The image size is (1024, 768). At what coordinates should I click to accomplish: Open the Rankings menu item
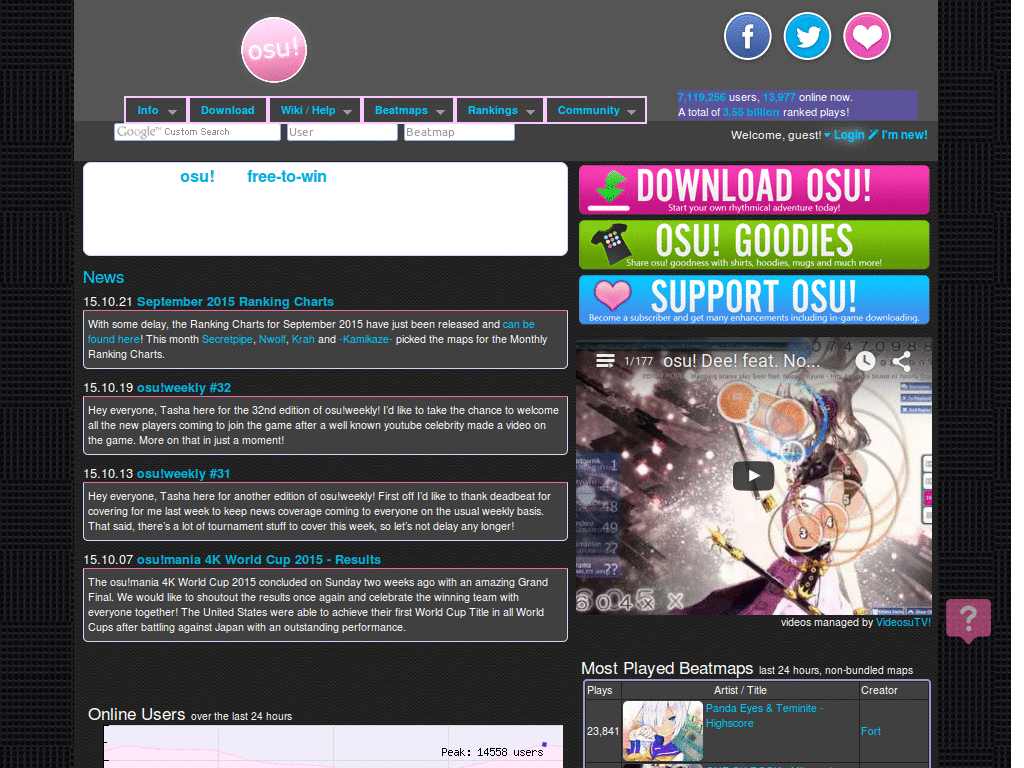tap(492, 110)
